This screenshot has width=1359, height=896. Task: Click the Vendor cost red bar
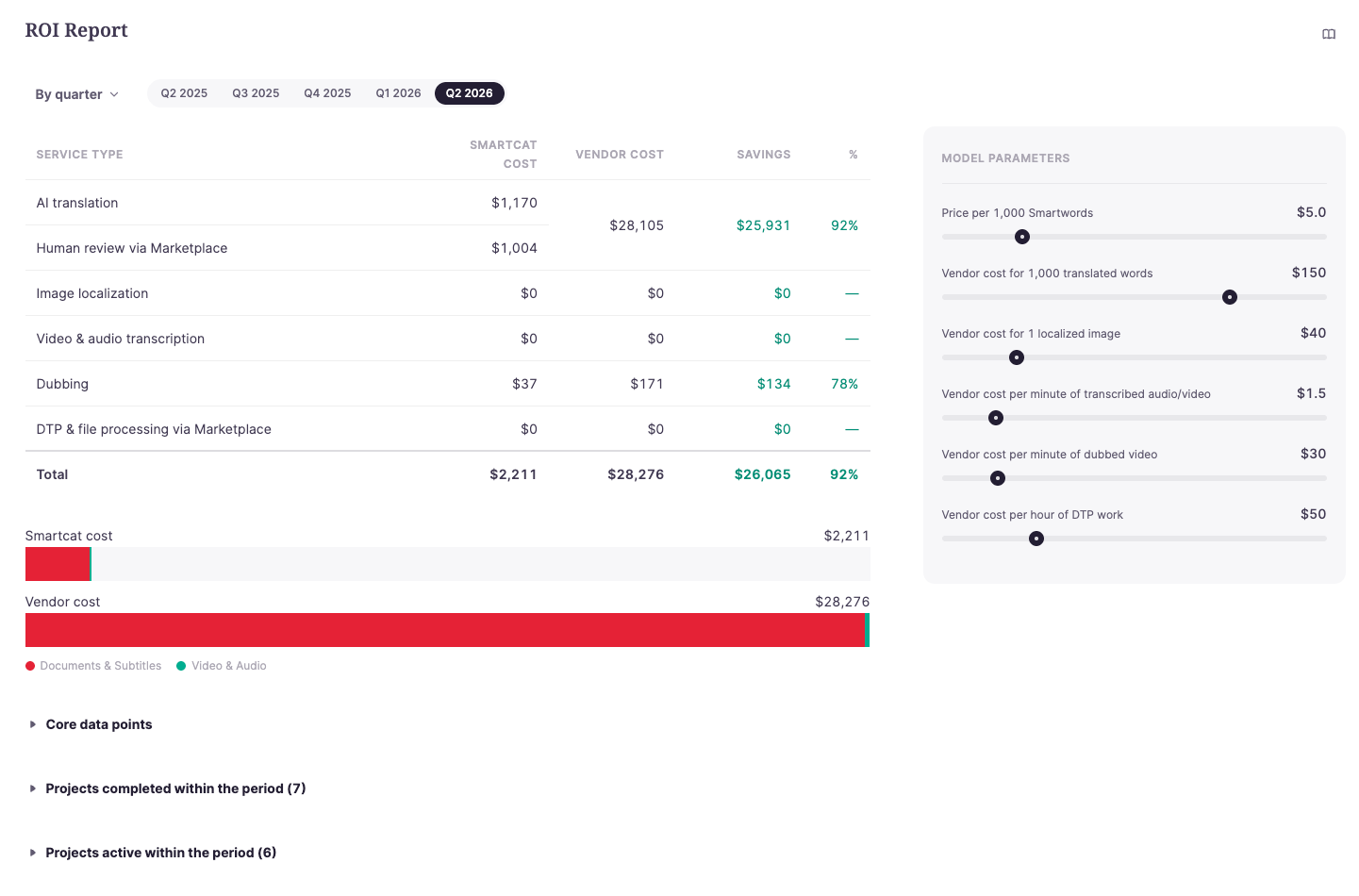445,630
